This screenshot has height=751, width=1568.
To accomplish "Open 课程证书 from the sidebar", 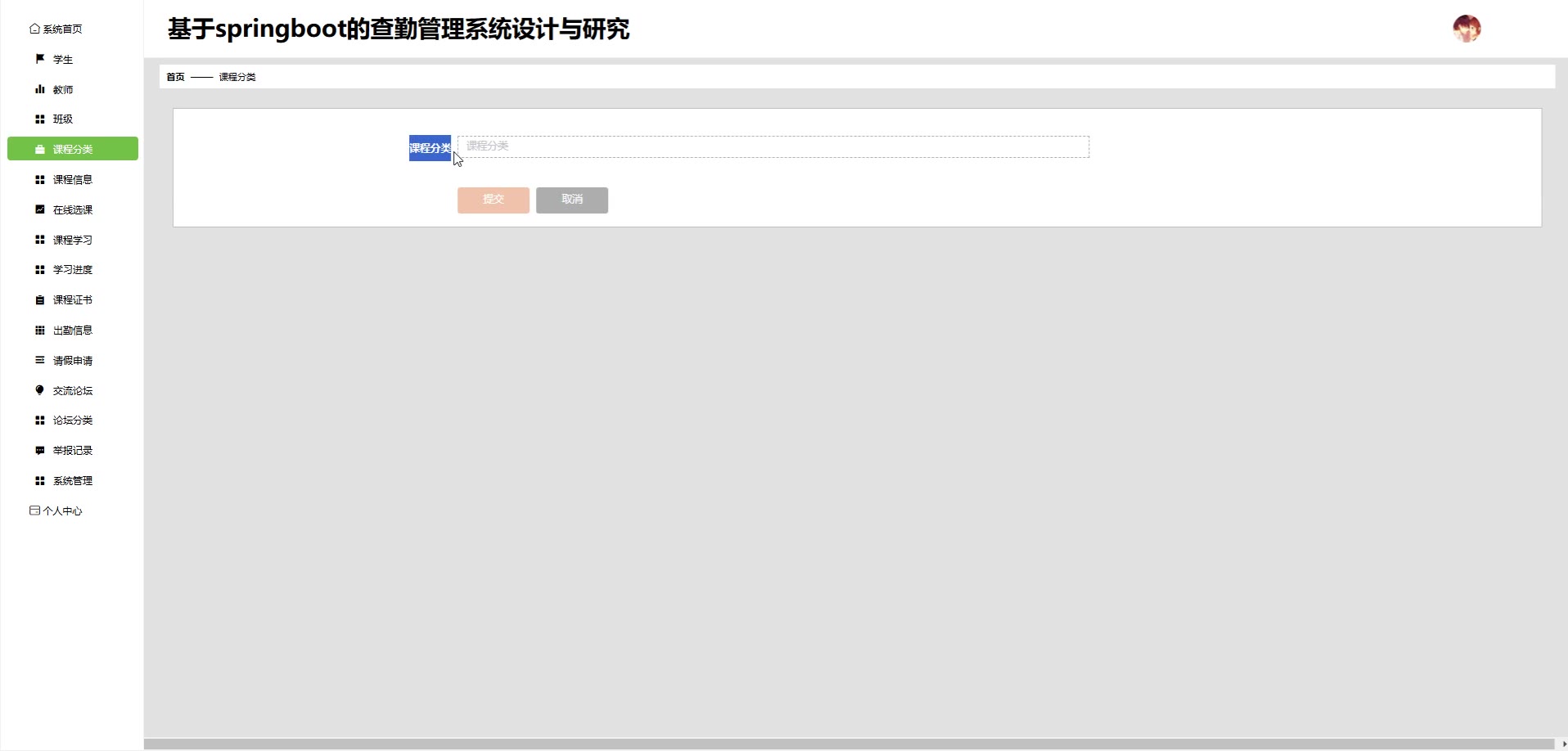I will pos(73,300).
